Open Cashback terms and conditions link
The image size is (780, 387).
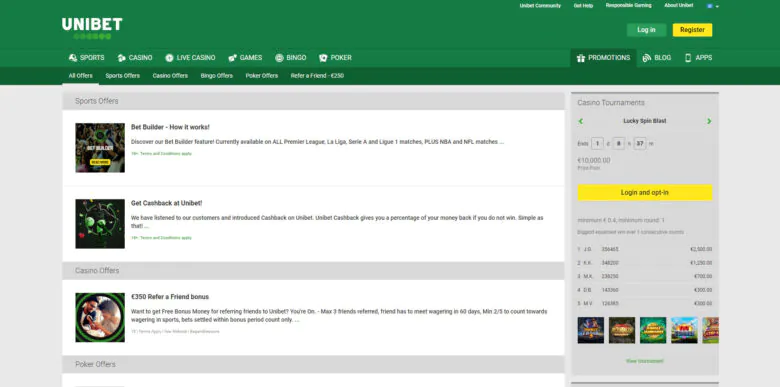click(161, 238)
